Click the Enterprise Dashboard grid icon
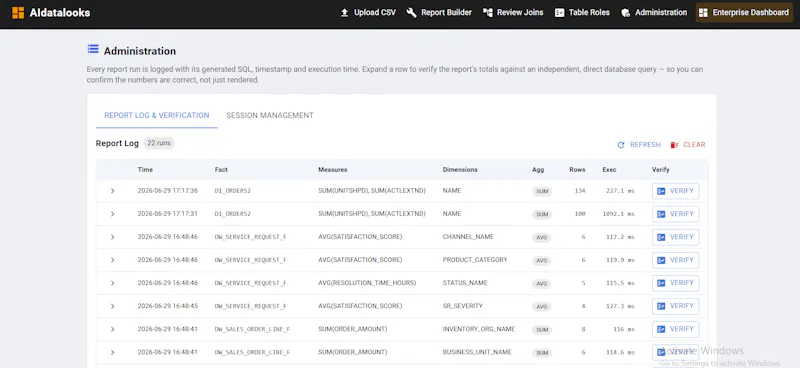This screenshot has height=368, width=800. pyautogui.click(x=703, y=13)
